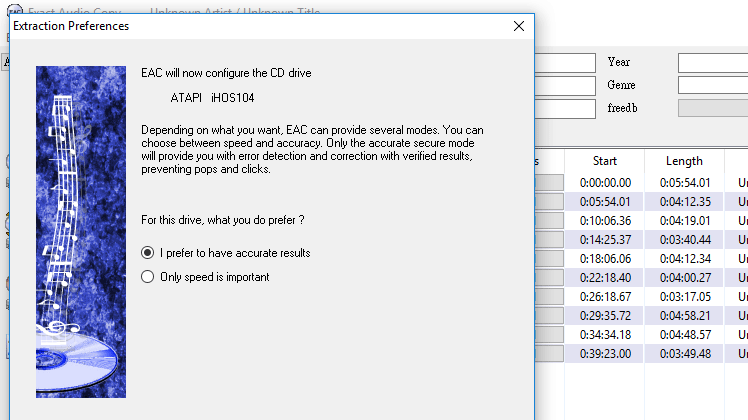Select start time 0:14:25.37 cell
748x420 pixels.
[x=605, y=240]
